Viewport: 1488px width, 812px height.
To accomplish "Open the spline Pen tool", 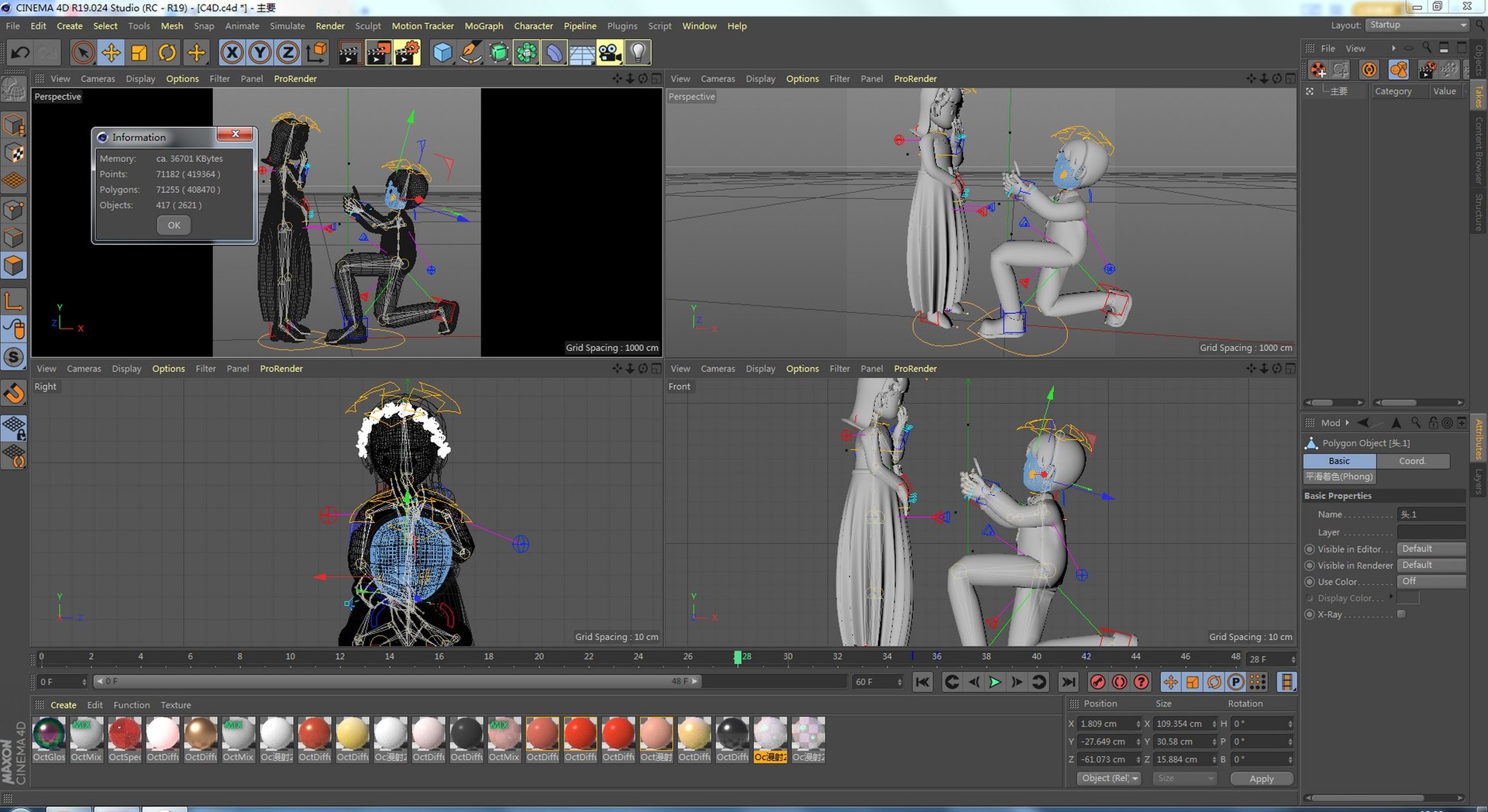I will 470,53.
